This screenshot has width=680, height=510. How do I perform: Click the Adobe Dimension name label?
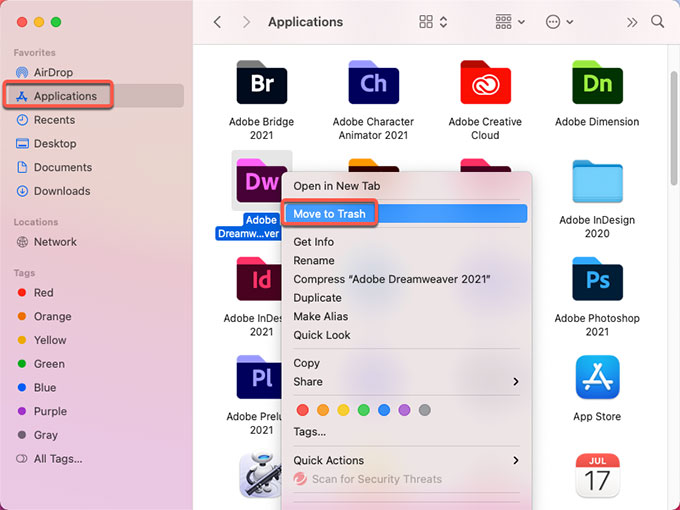pyautogui.click(x=597, y=122)
